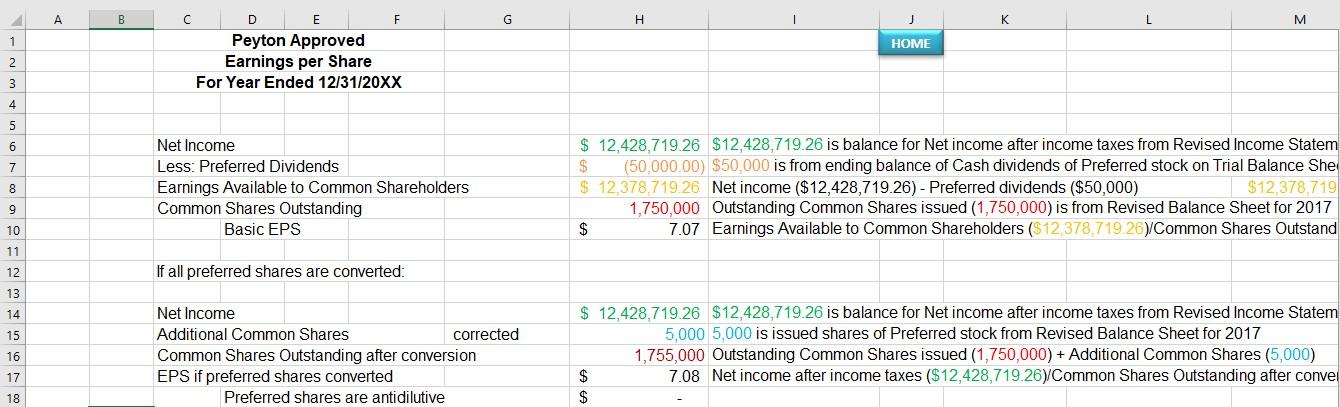Select 'EPS if preferred shares converted' label
The image size is (1340, 407).
pos(275,377)
